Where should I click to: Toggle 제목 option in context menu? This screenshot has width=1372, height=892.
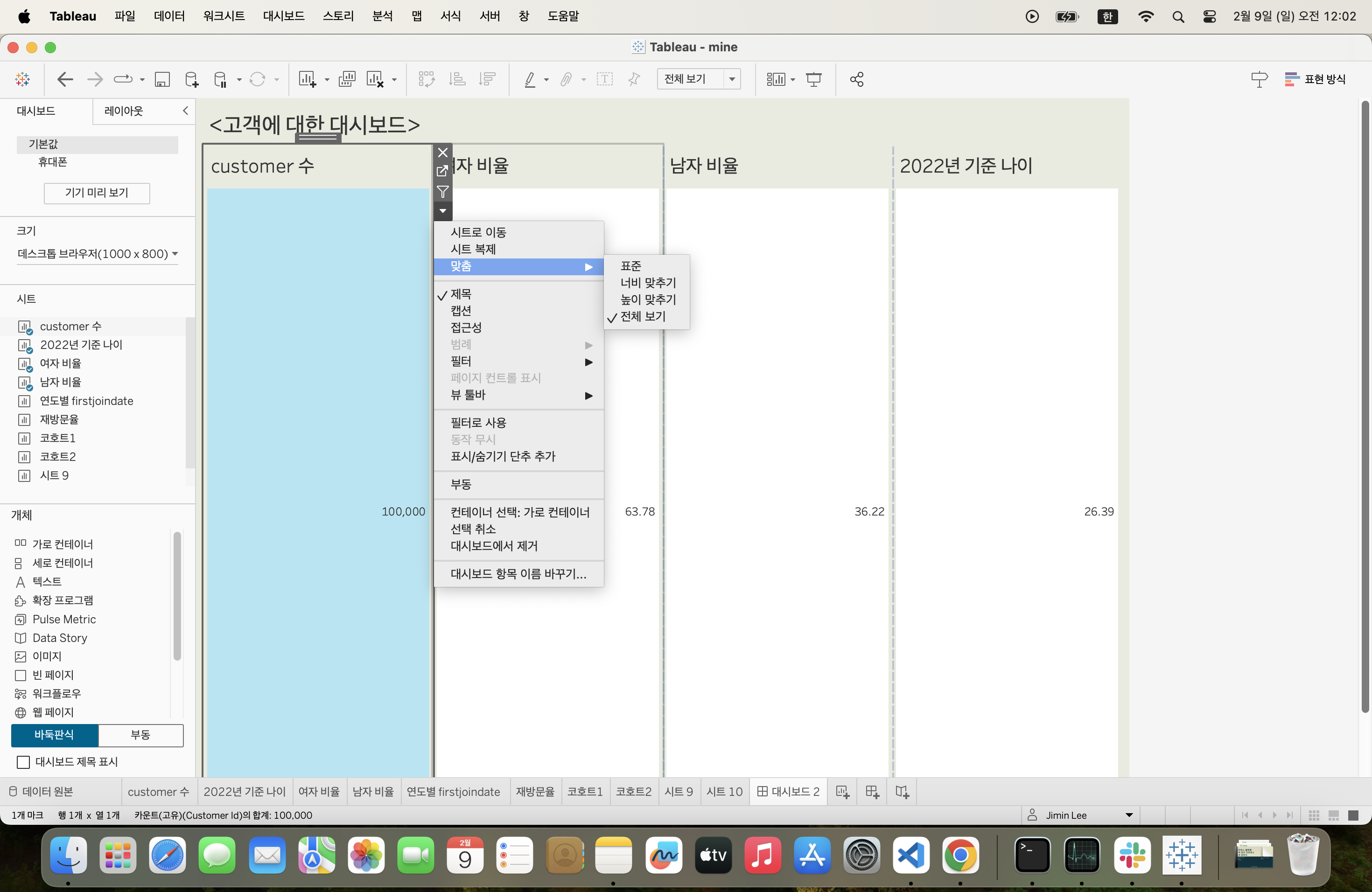[x=518, y=294]
